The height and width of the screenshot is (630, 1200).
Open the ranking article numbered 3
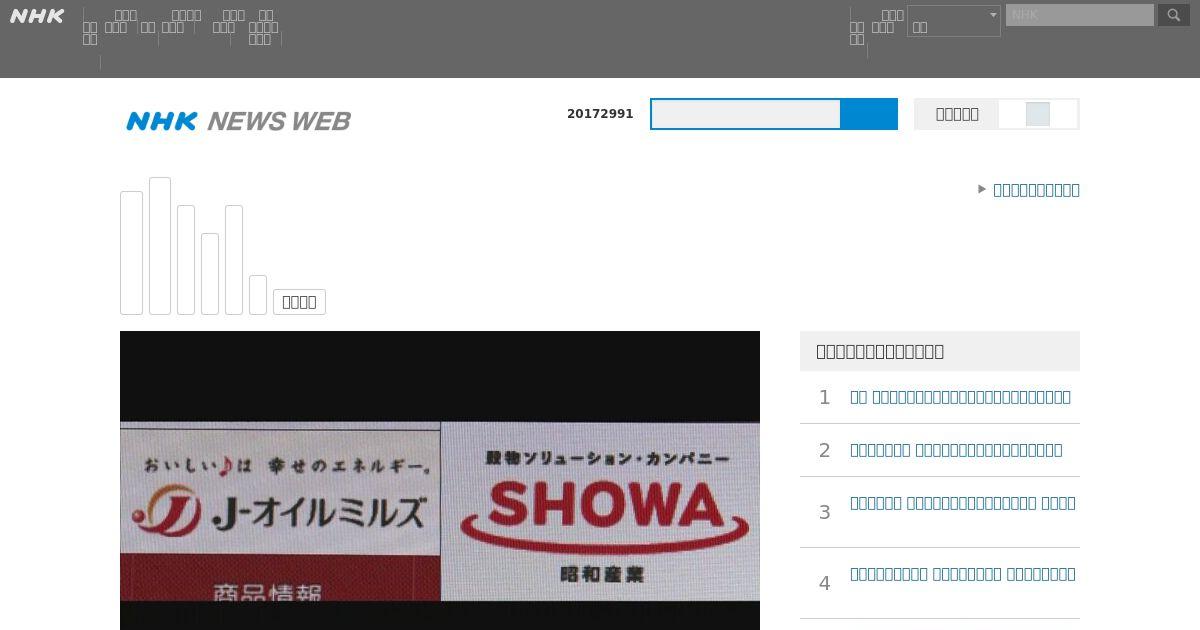(963, 503)
